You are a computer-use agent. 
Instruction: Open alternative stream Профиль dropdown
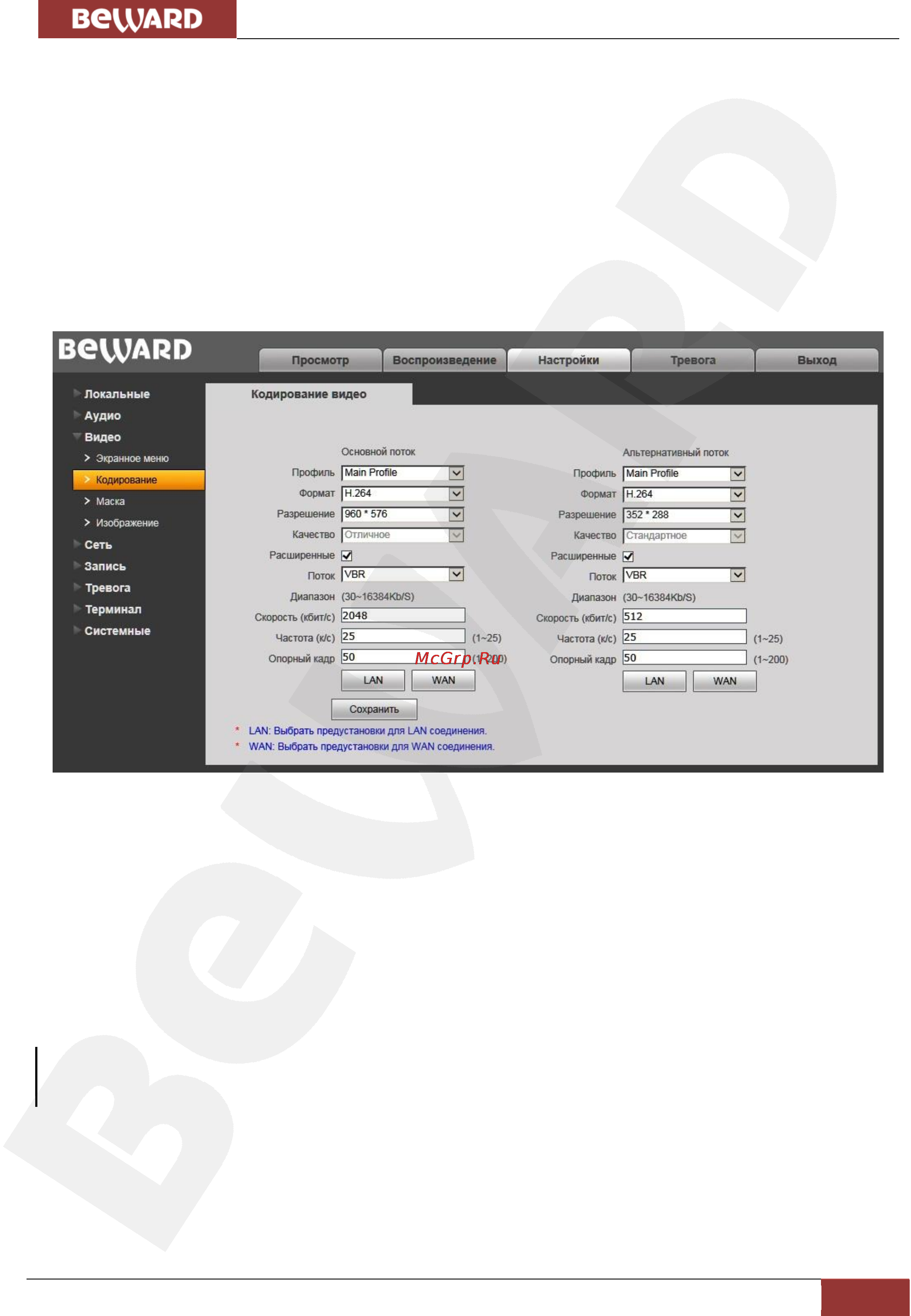click(x=684, y=474)
